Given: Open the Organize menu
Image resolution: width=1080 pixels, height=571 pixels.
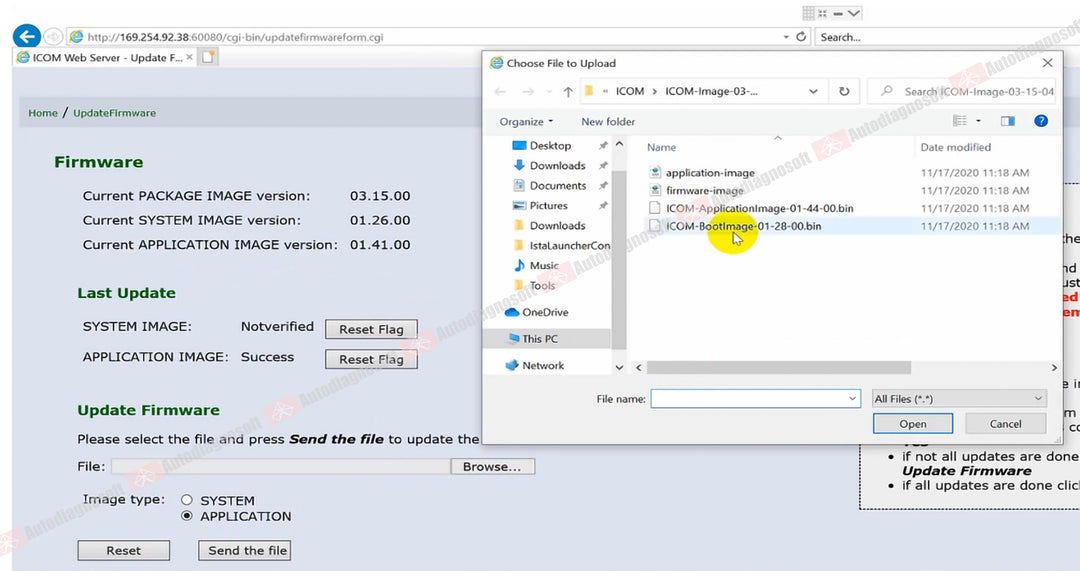Looking at the screenshot, I should [526, 122].
